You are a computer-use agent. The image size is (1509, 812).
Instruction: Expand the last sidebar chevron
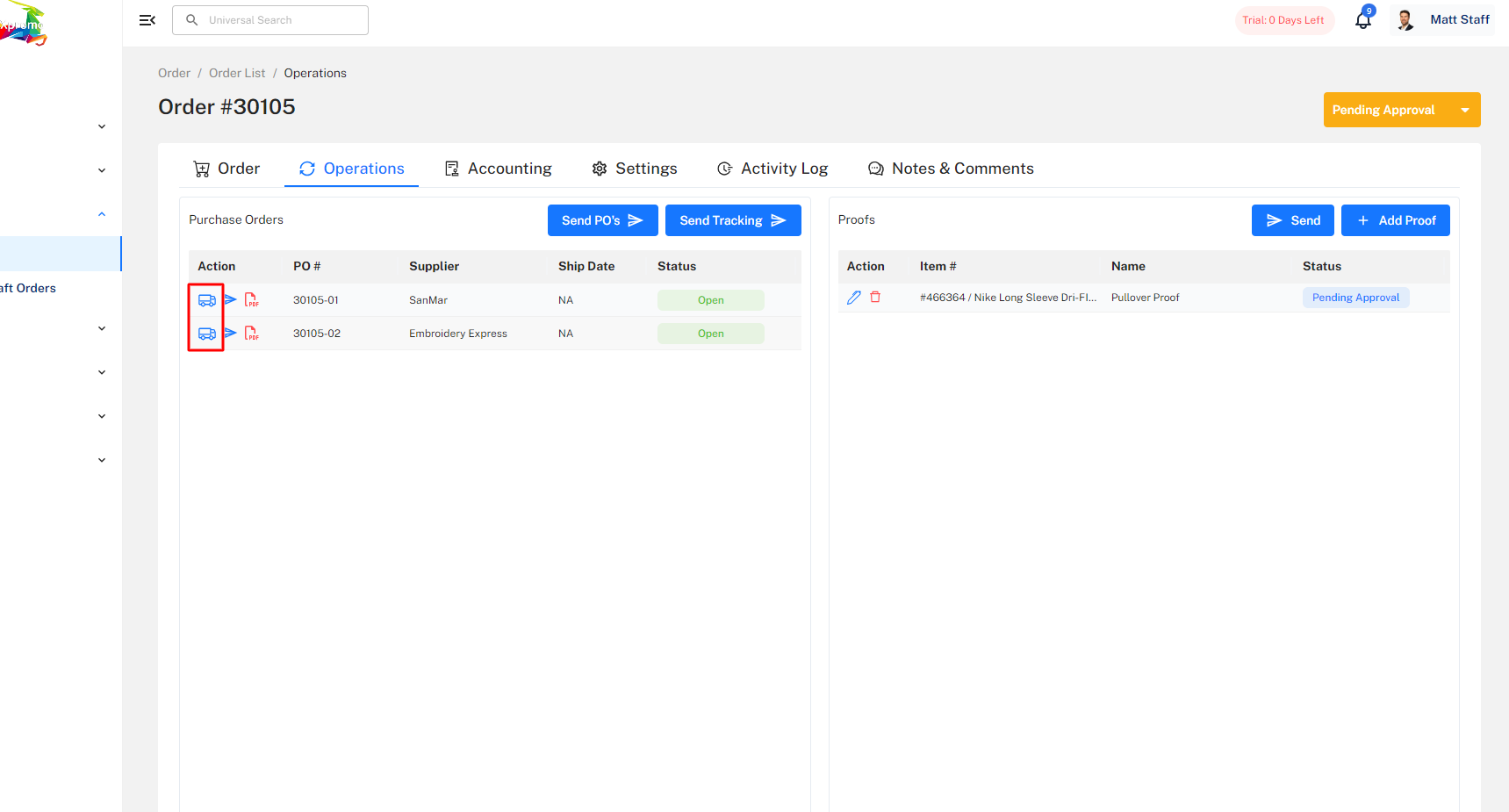[102, 460]
